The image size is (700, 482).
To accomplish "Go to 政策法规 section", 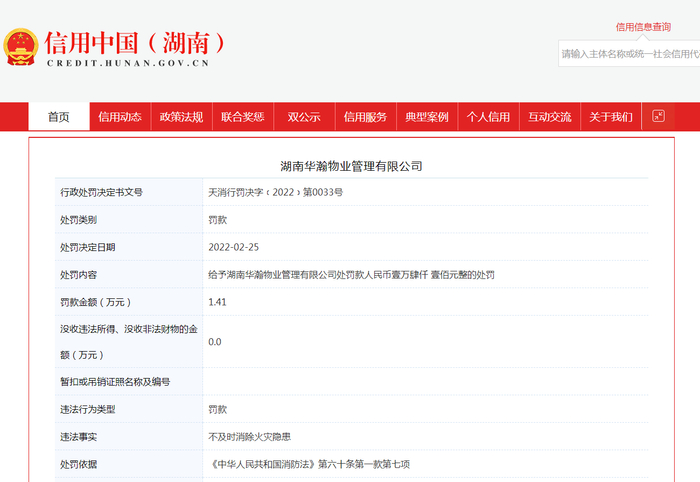I will point(181,117).
